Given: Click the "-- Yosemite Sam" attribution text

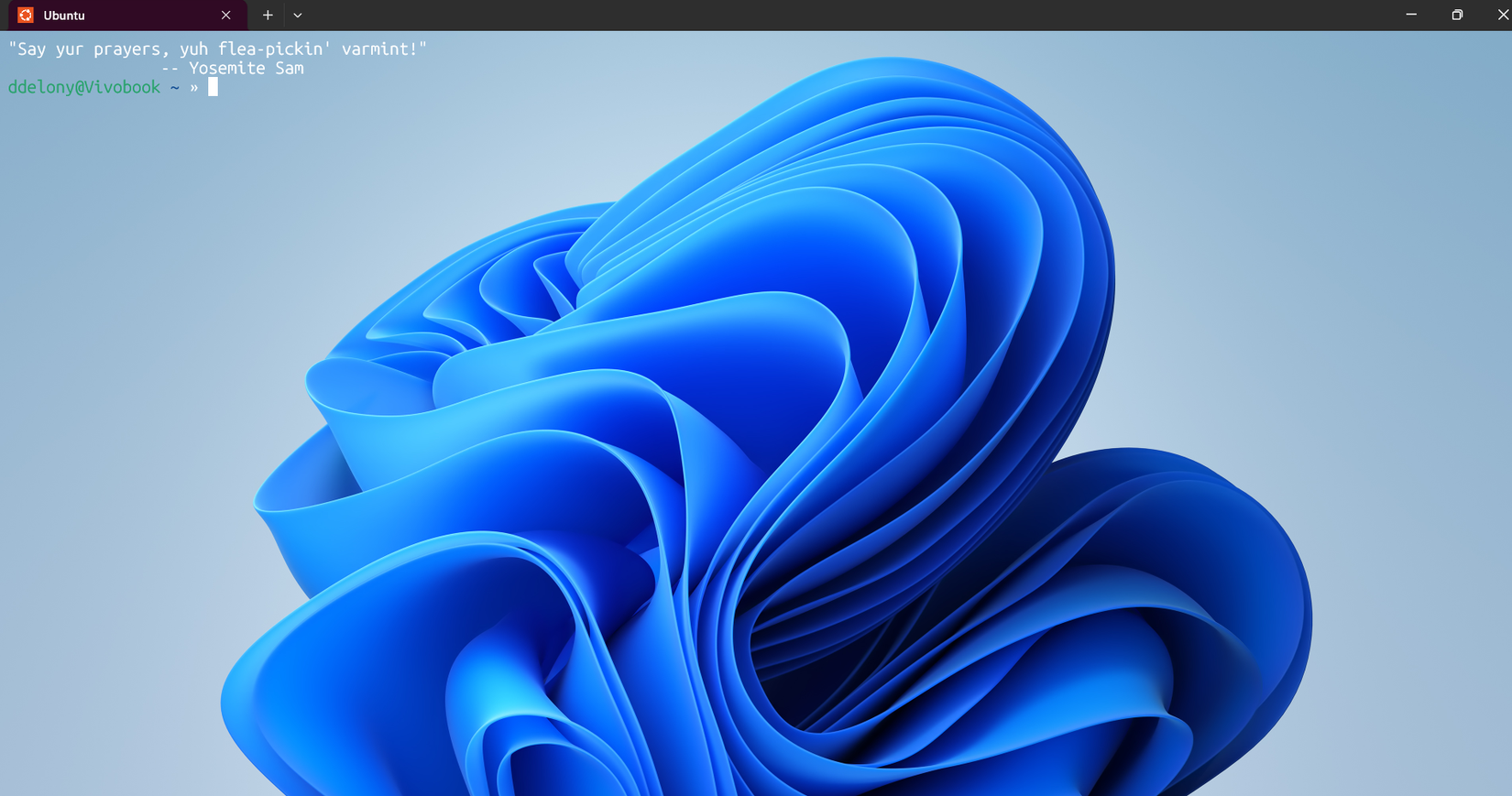Looking at the screenshot, I should tap(233, 68).
